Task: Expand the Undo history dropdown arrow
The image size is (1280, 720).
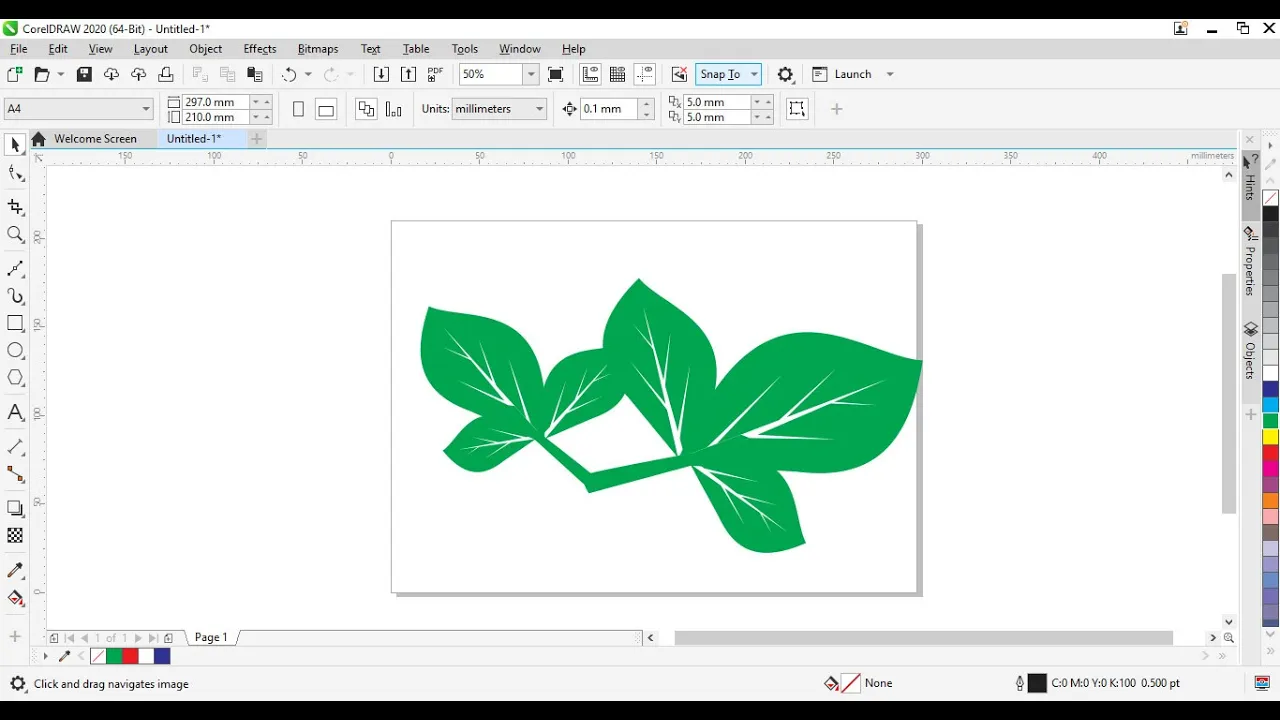Action: pos(308,74)
